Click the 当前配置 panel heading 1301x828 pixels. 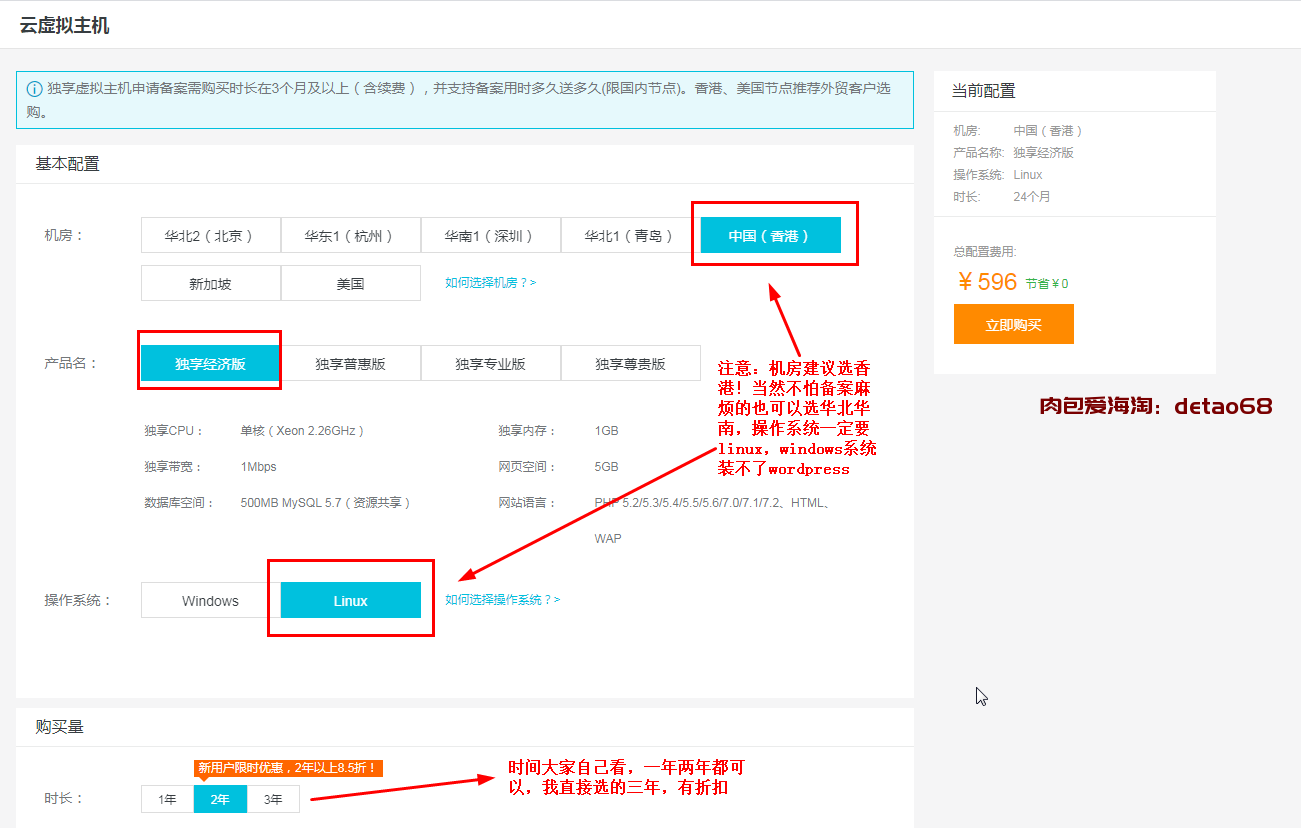click(x=983, y=91)
